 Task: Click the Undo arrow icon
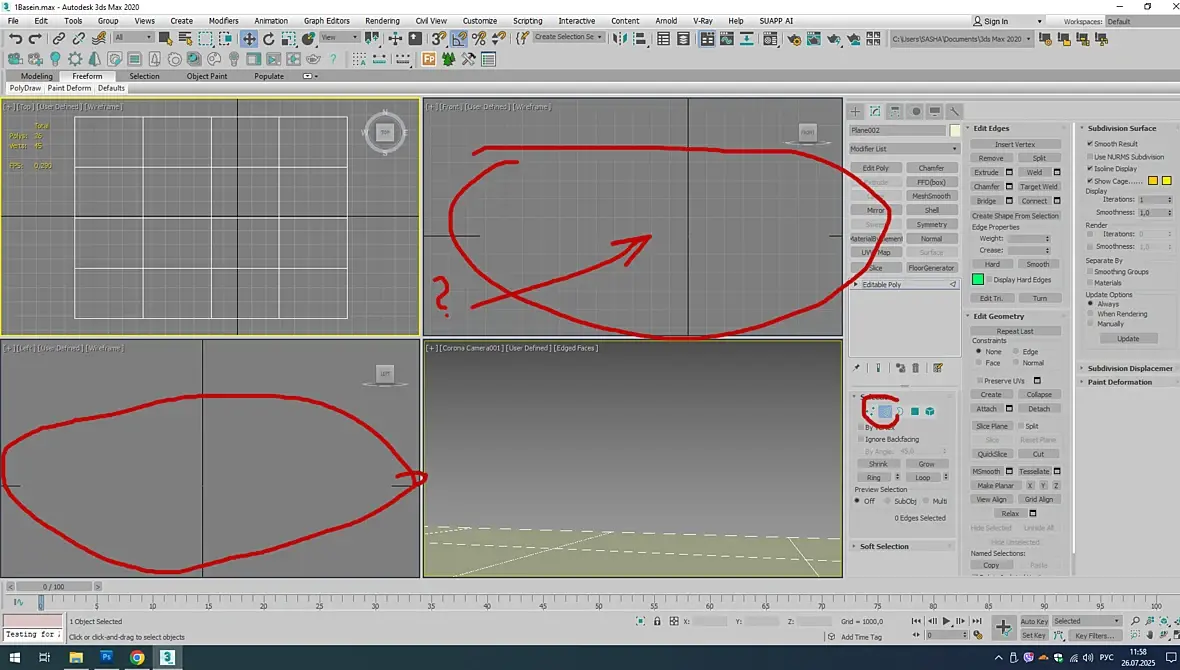(15, 38)
